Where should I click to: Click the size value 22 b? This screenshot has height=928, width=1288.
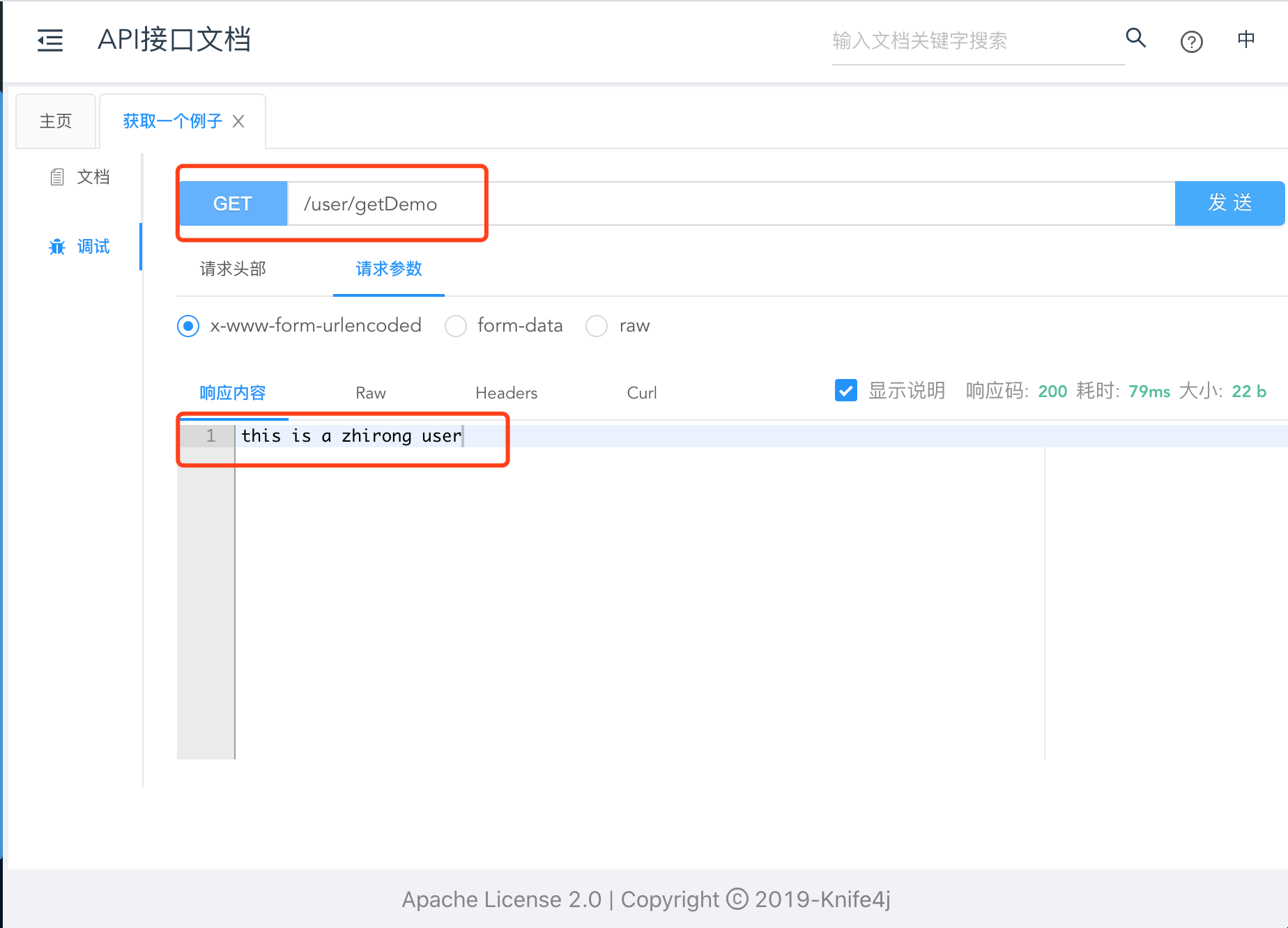1249,392
